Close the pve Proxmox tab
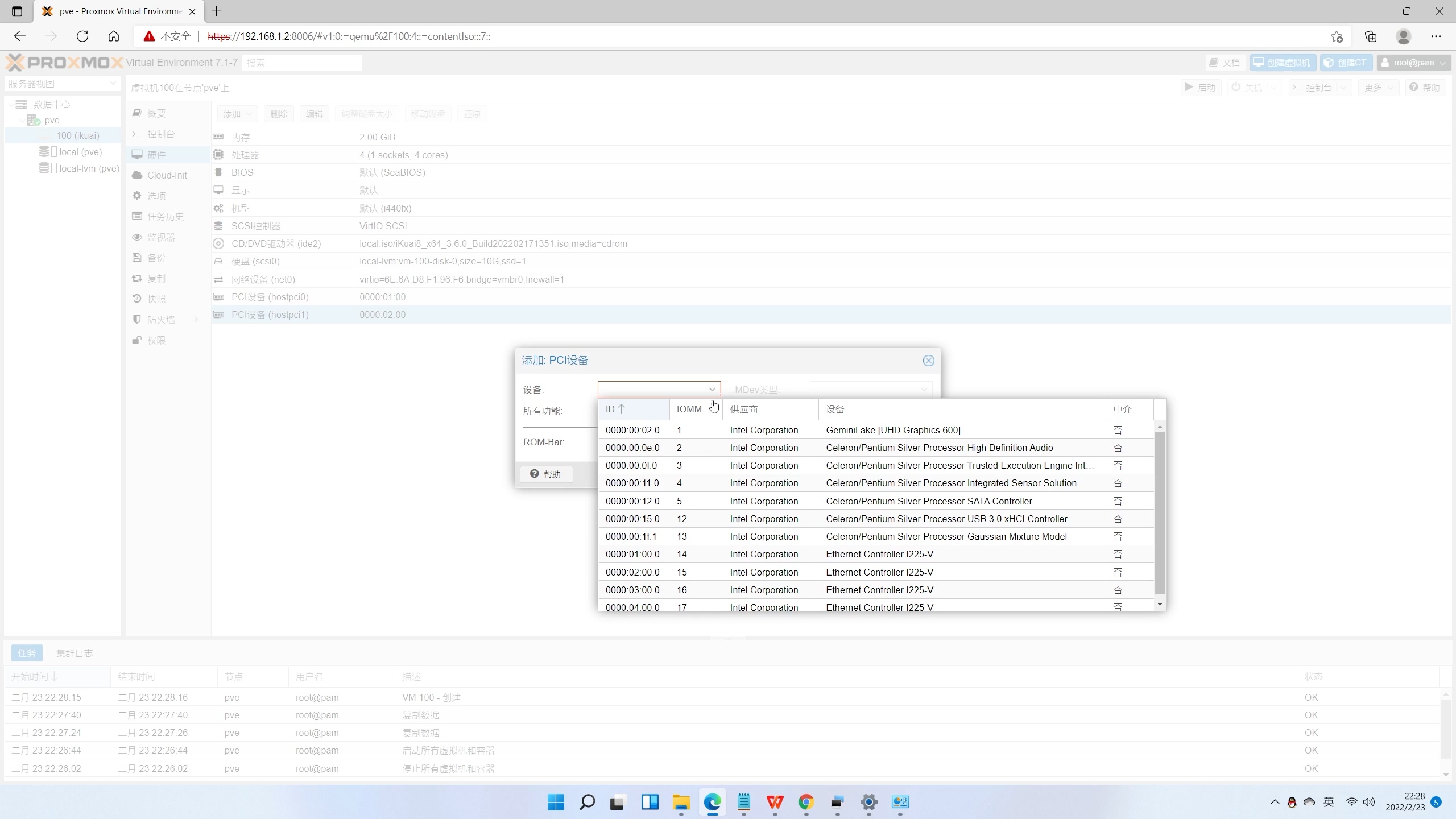 coord(192,11)
